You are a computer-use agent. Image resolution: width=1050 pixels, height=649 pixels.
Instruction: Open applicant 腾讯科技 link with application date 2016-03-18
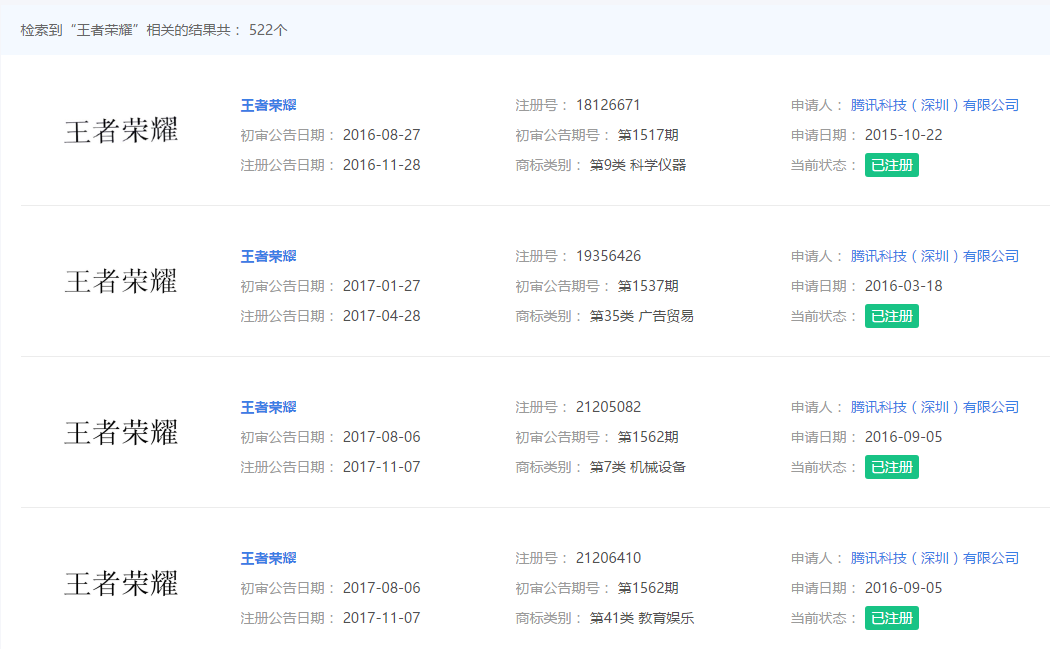coord(935,256)
